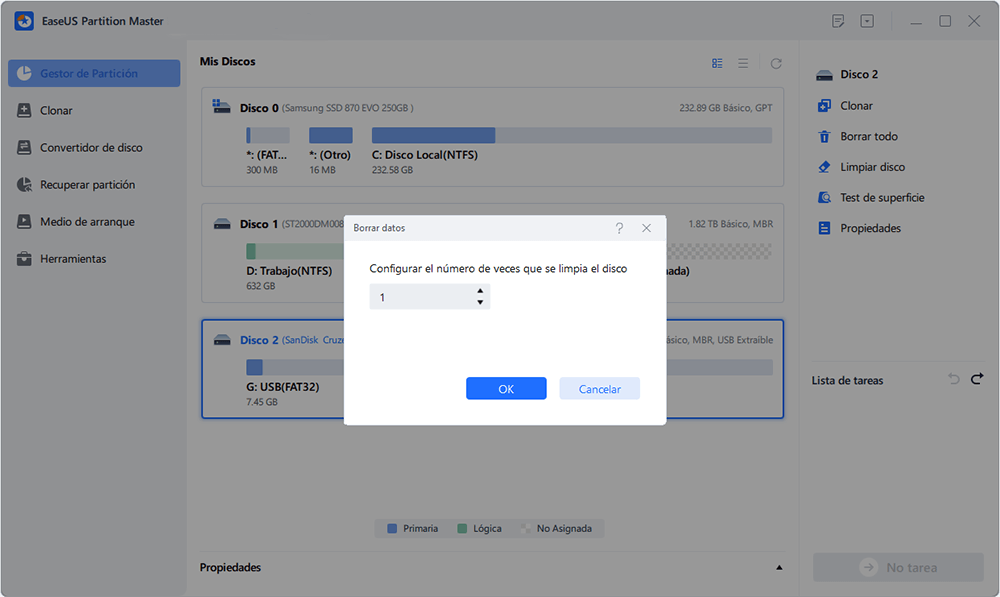Click the Disco 2 drive icon in list
This screenshot has width=1000, height=597.
point(222,340)
